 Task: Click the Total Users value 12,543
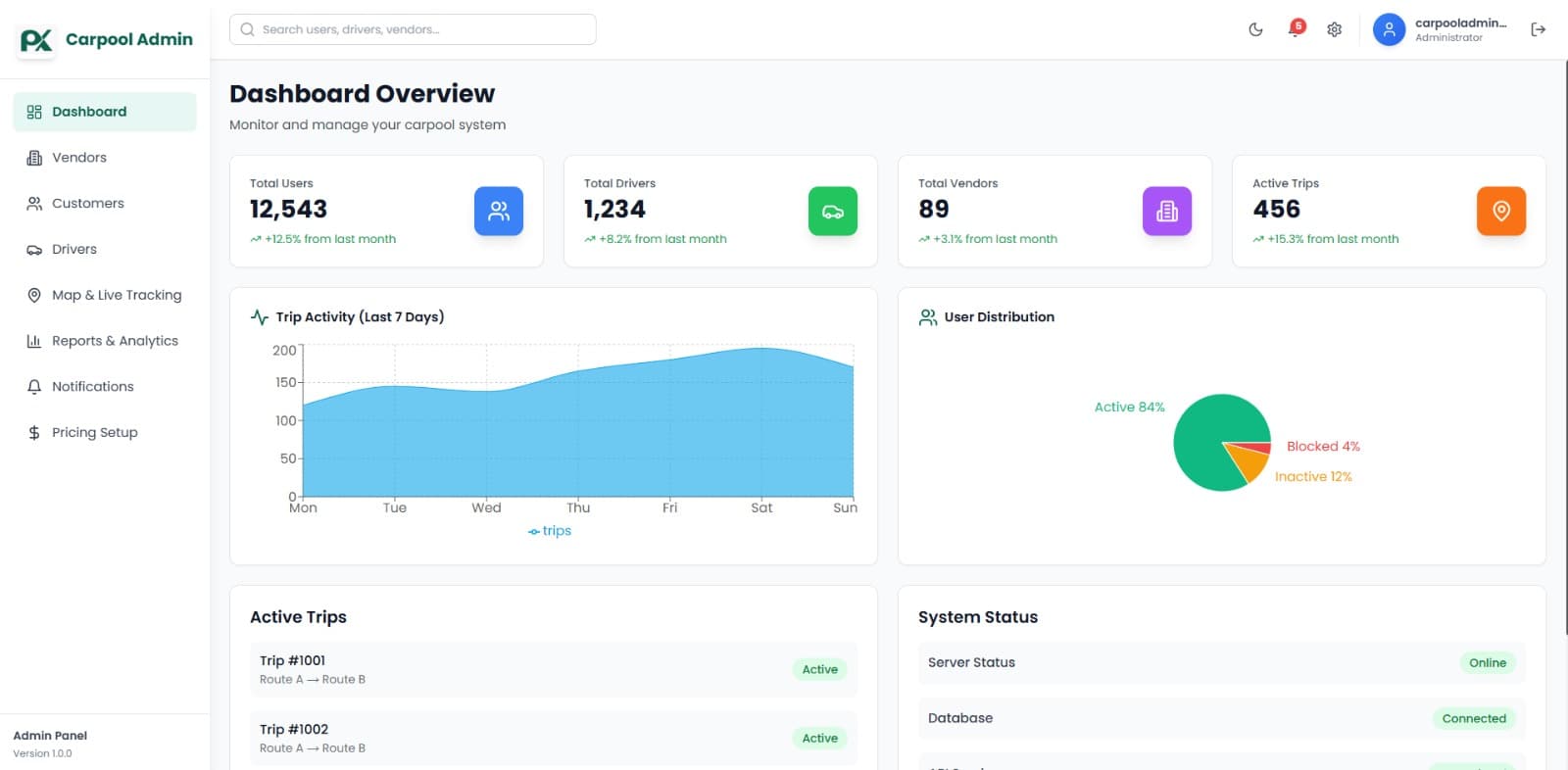pos(288,210)
